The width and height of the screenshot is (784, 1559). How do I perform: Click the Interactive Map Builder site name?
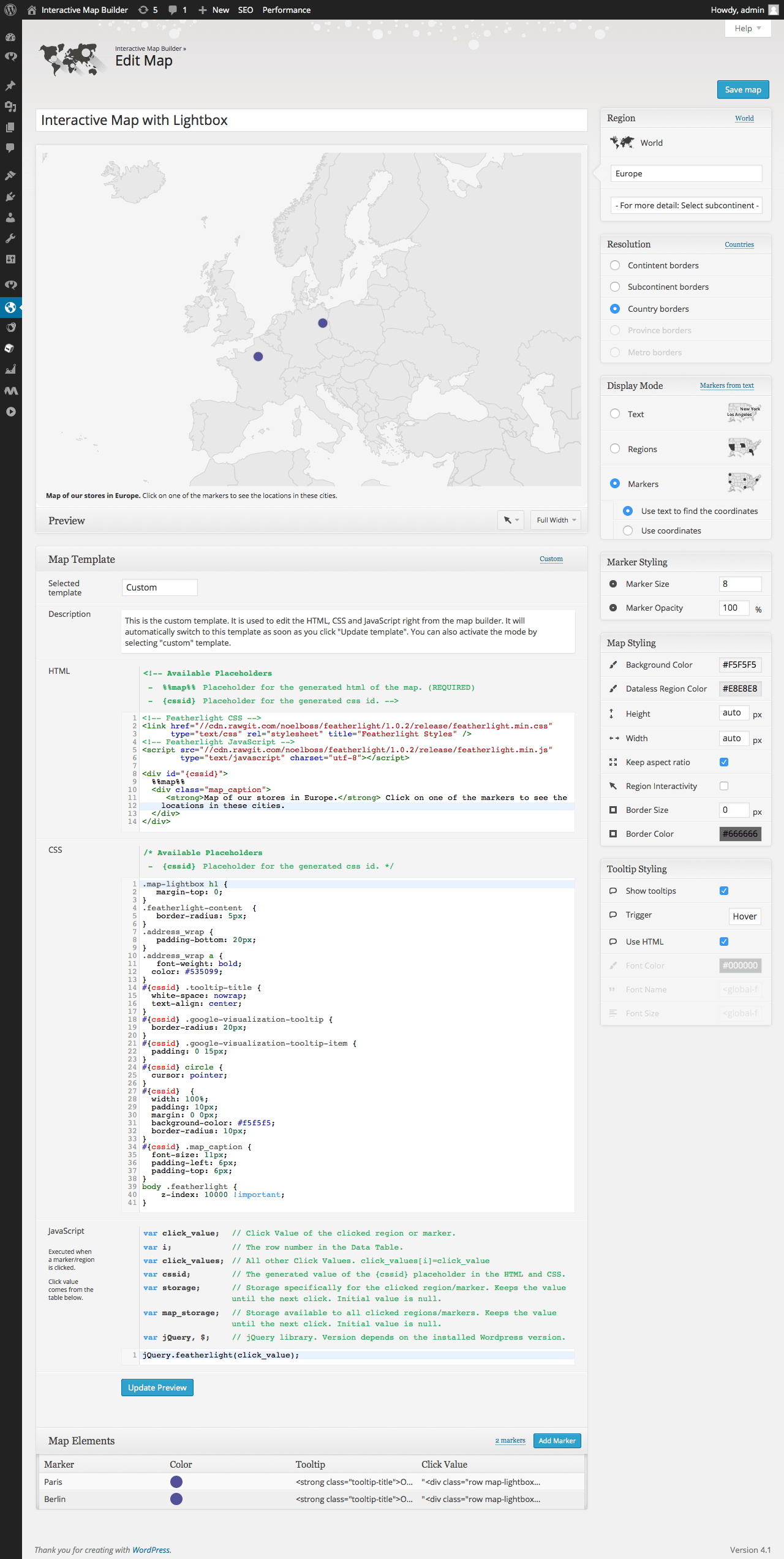85,10
